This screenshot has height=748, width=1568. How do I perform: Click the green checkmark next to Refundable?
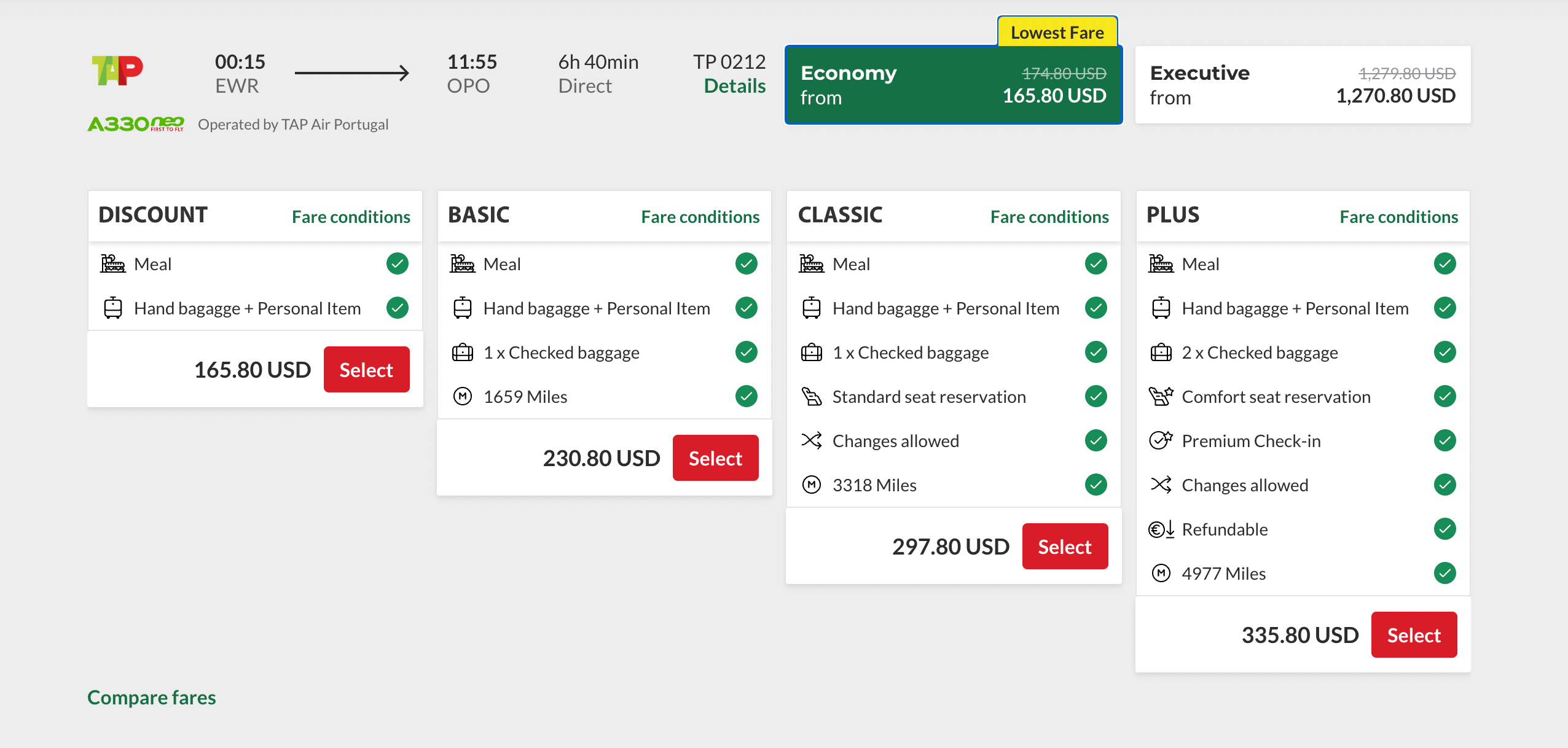(x=1445, y=529)
